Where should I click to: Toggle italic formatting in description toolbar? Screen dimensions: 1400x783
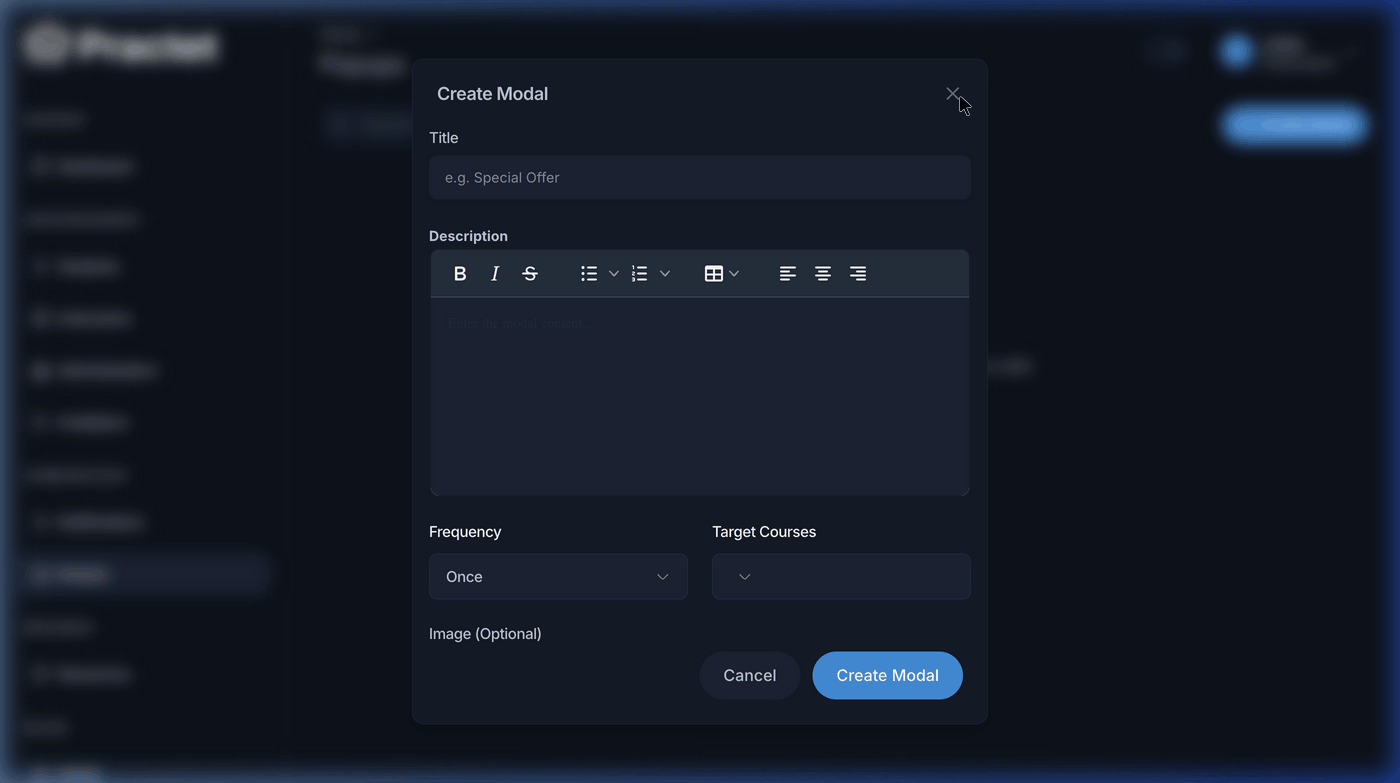[x=495, y=273]
